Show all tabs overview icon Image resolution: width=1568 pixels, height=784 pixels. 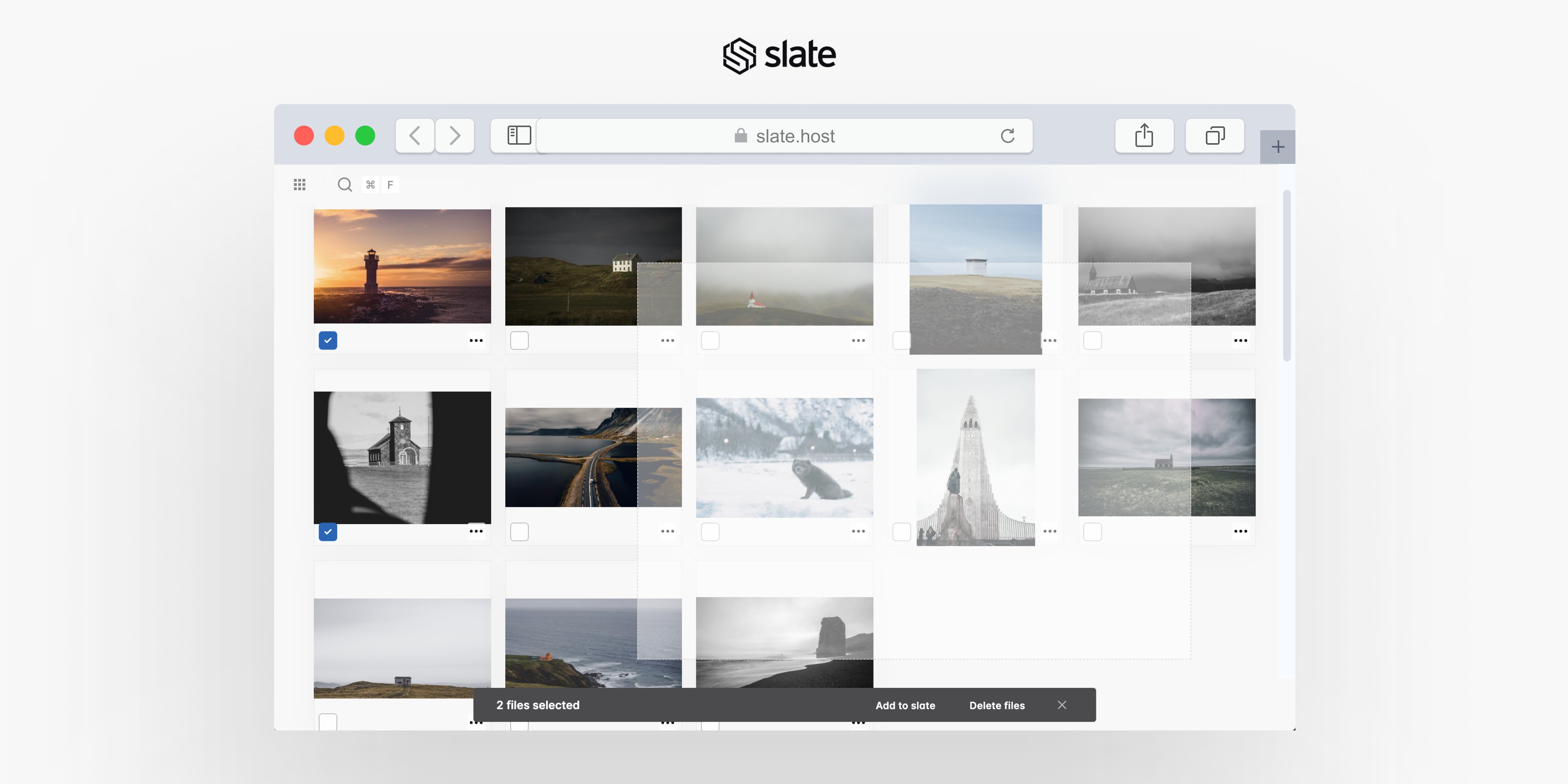(x=1214, y=135)
